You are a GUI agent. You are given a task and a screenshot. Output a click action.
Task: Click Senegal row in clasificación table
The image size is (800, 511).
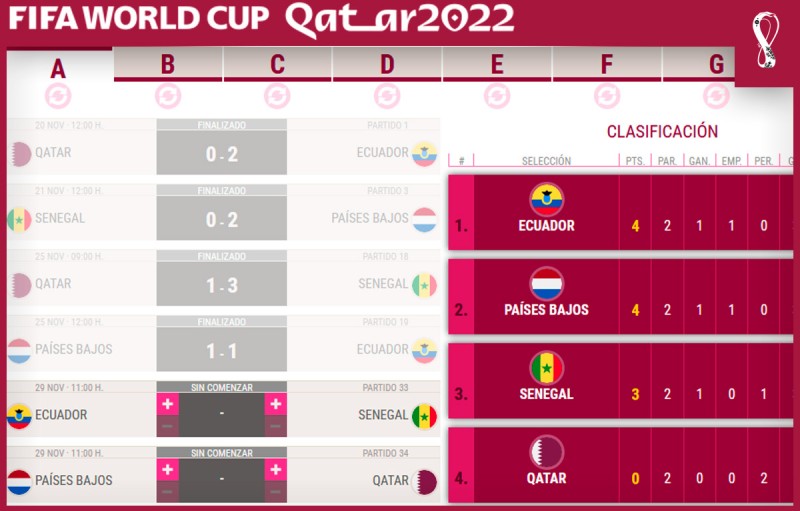tap(620, 381)
